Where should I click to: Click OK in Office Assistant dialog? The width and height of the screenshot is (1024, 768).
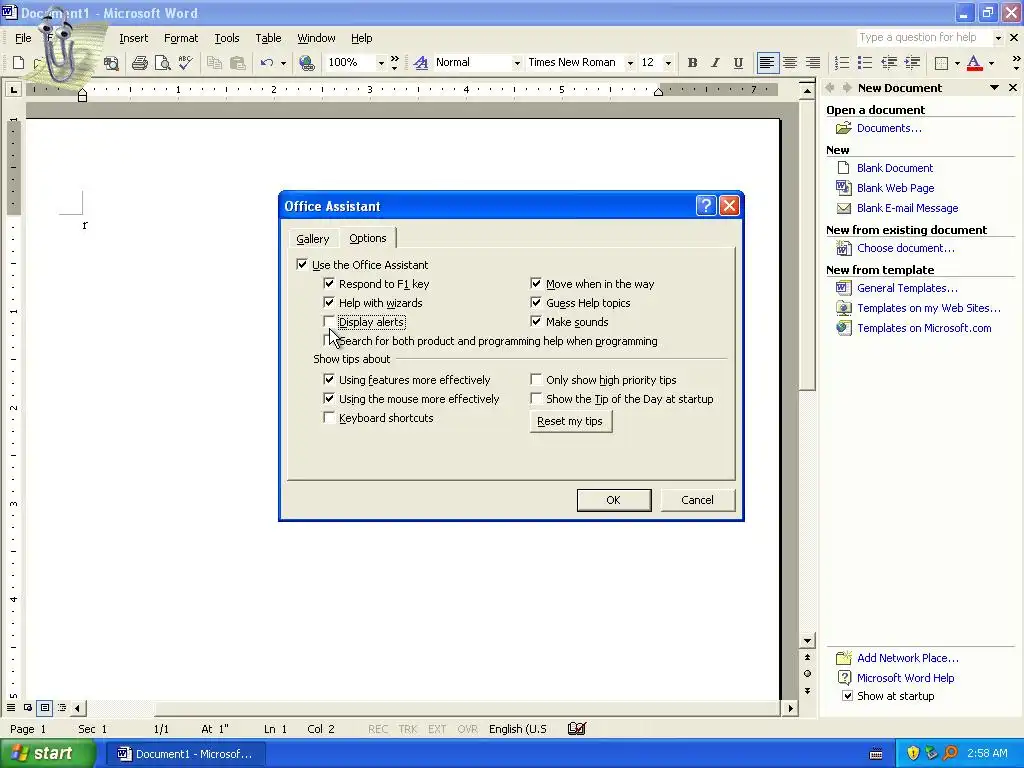click(x=613, y=500)
